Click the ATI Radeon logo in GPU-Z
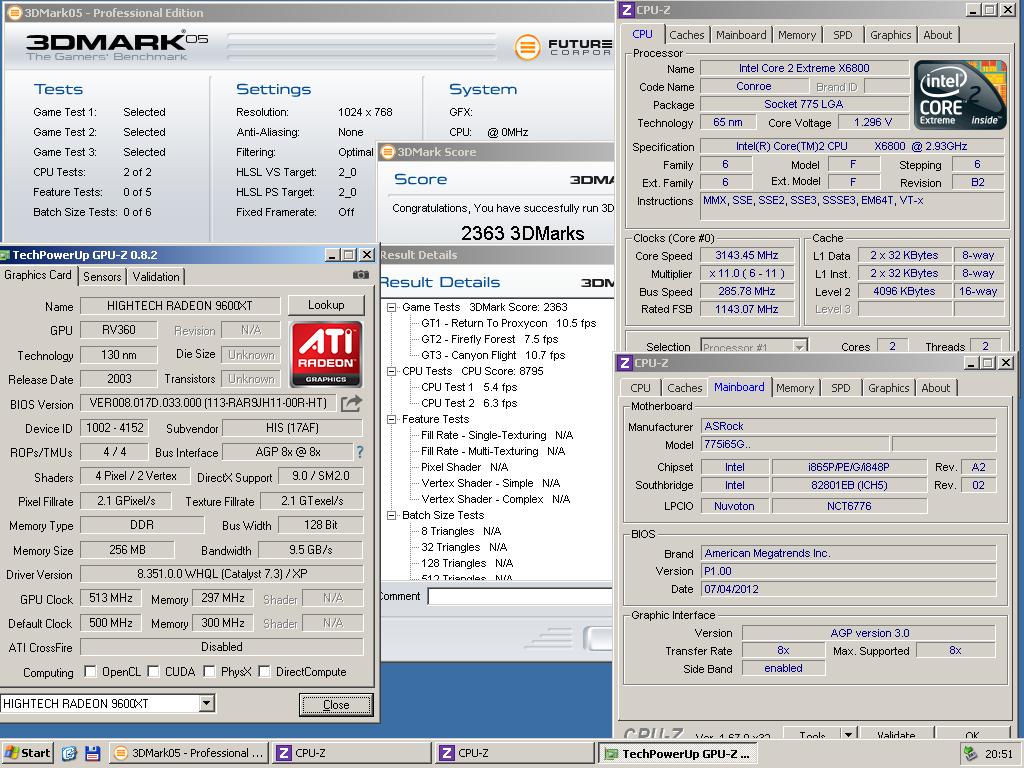The image size is (1024, 768). tap(326, 353)
